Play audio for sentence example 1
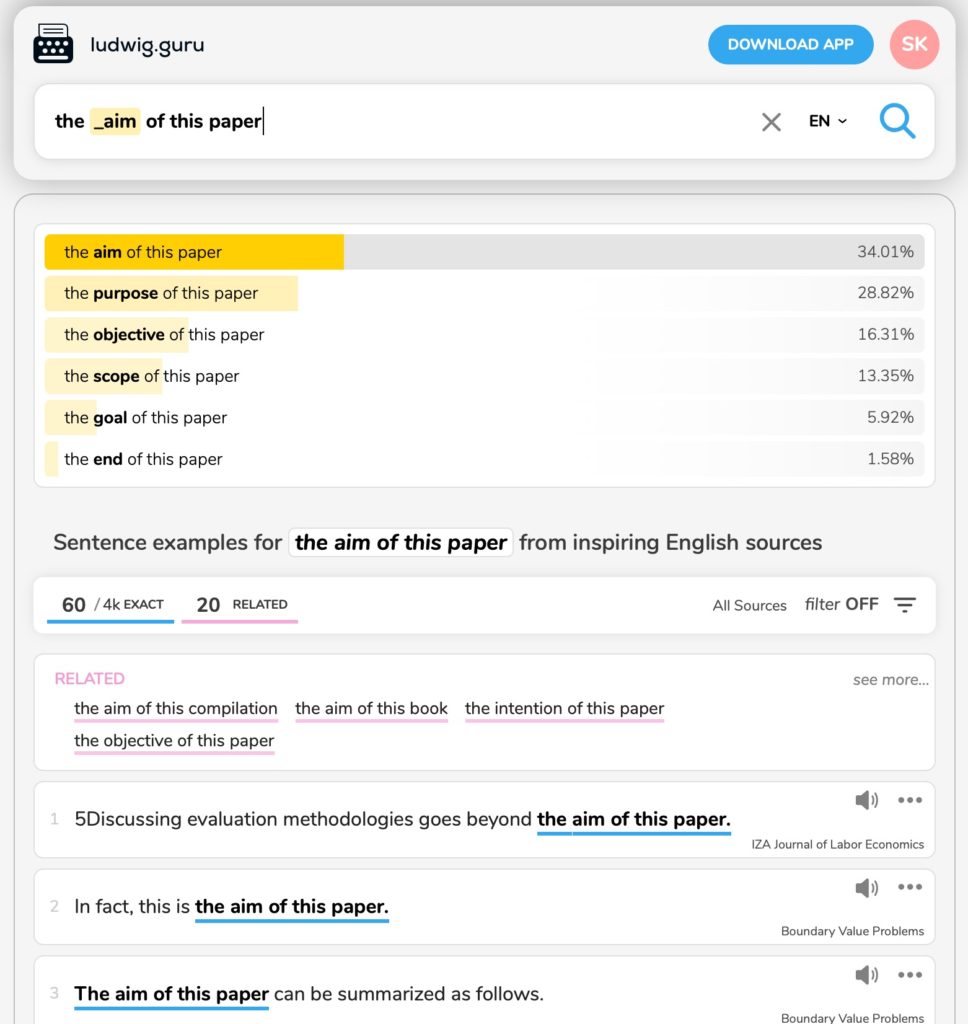This screenshot has width=968, height=1024. (x=866, y=800)
